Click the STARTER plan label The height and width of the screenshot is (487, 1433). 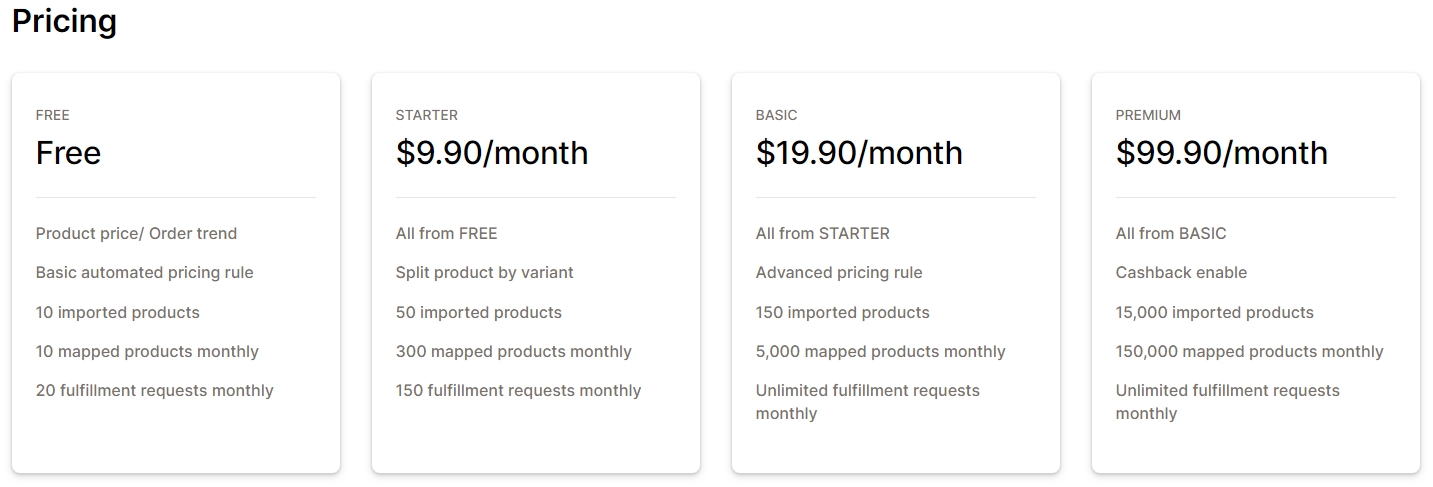pos(426,115)
